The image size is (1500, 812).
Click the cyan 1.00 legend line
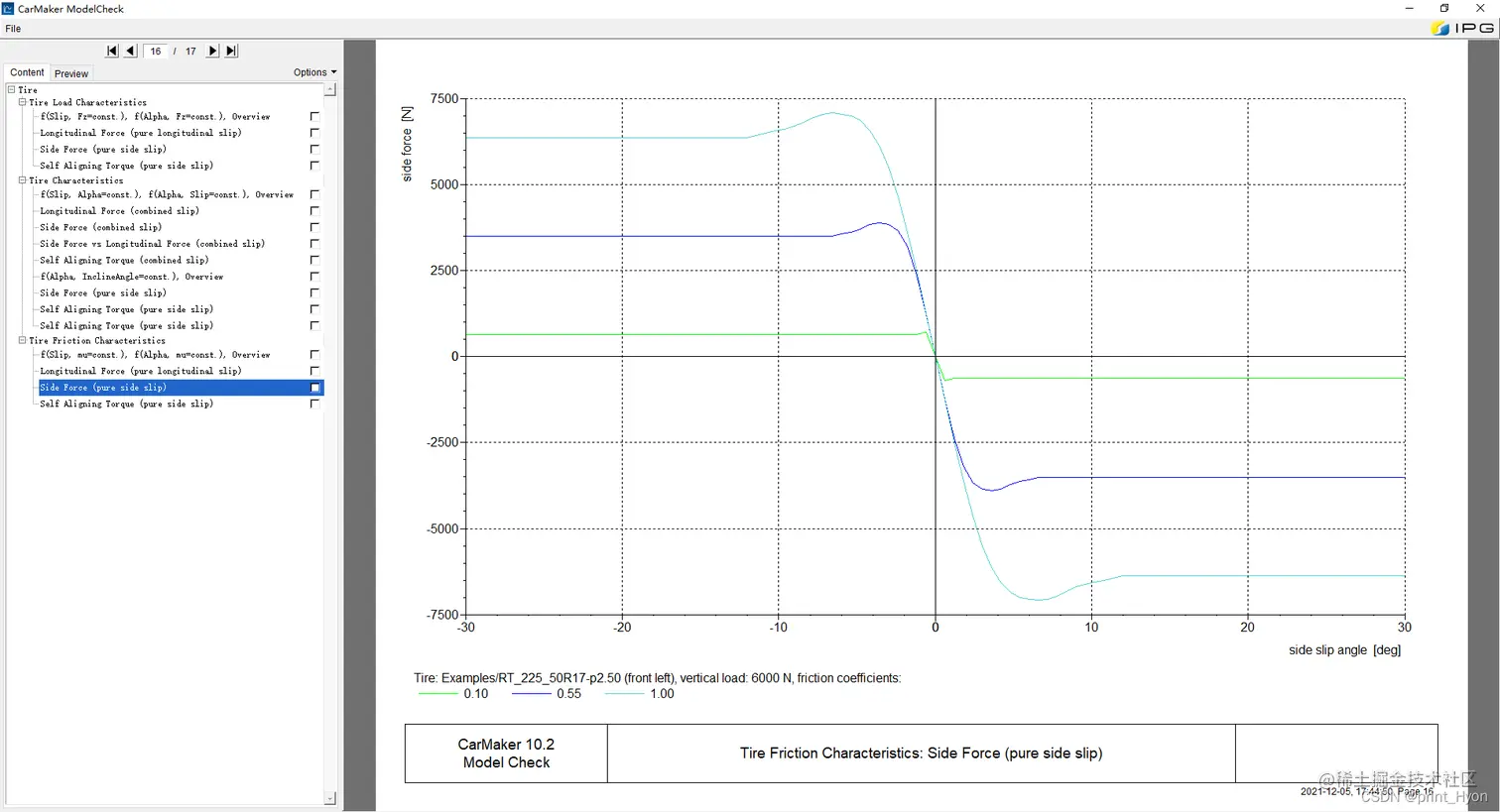(x=624, y=694)
